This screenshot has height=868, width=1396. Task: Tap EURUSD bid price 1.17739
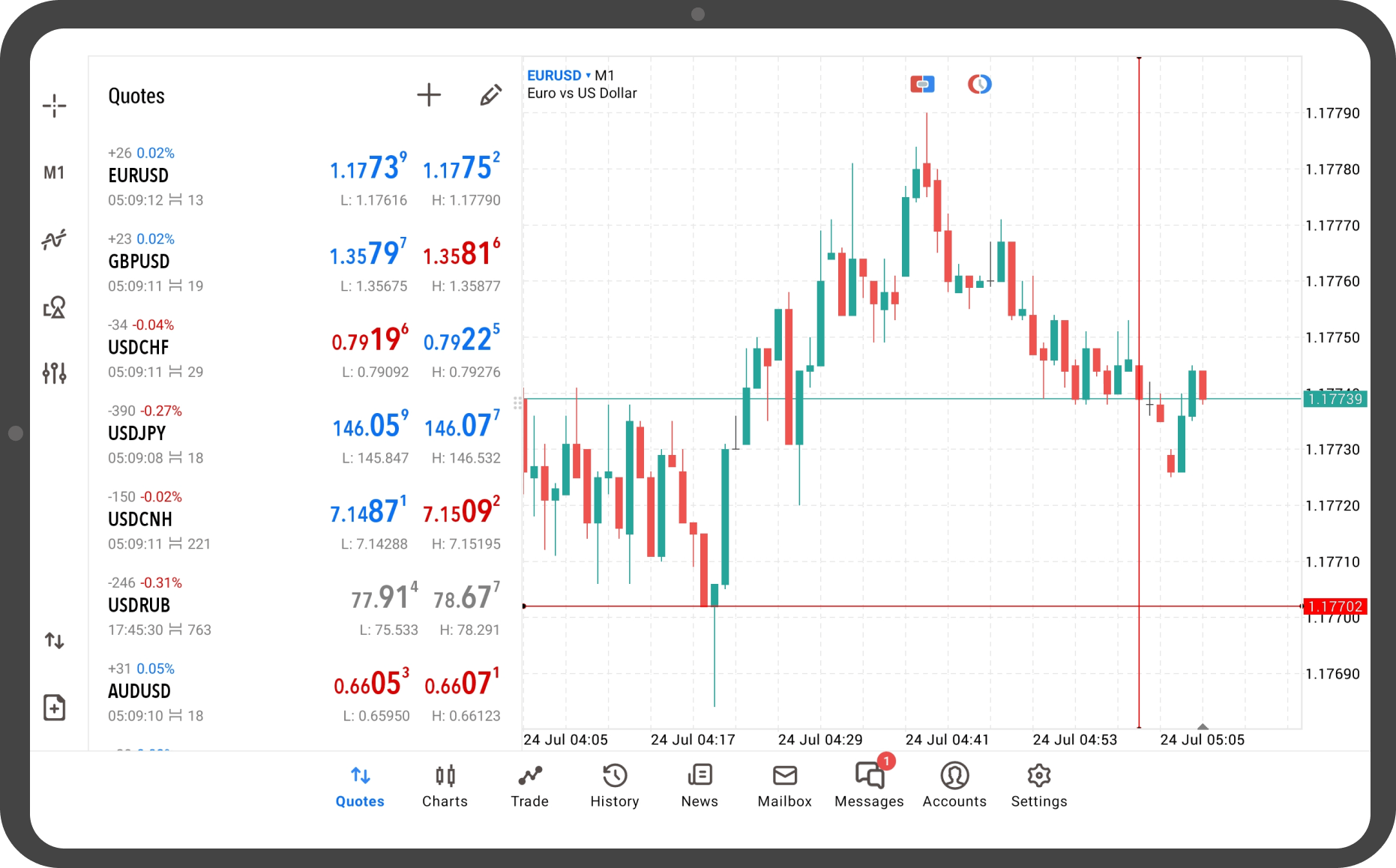click(x=368, y=167)
